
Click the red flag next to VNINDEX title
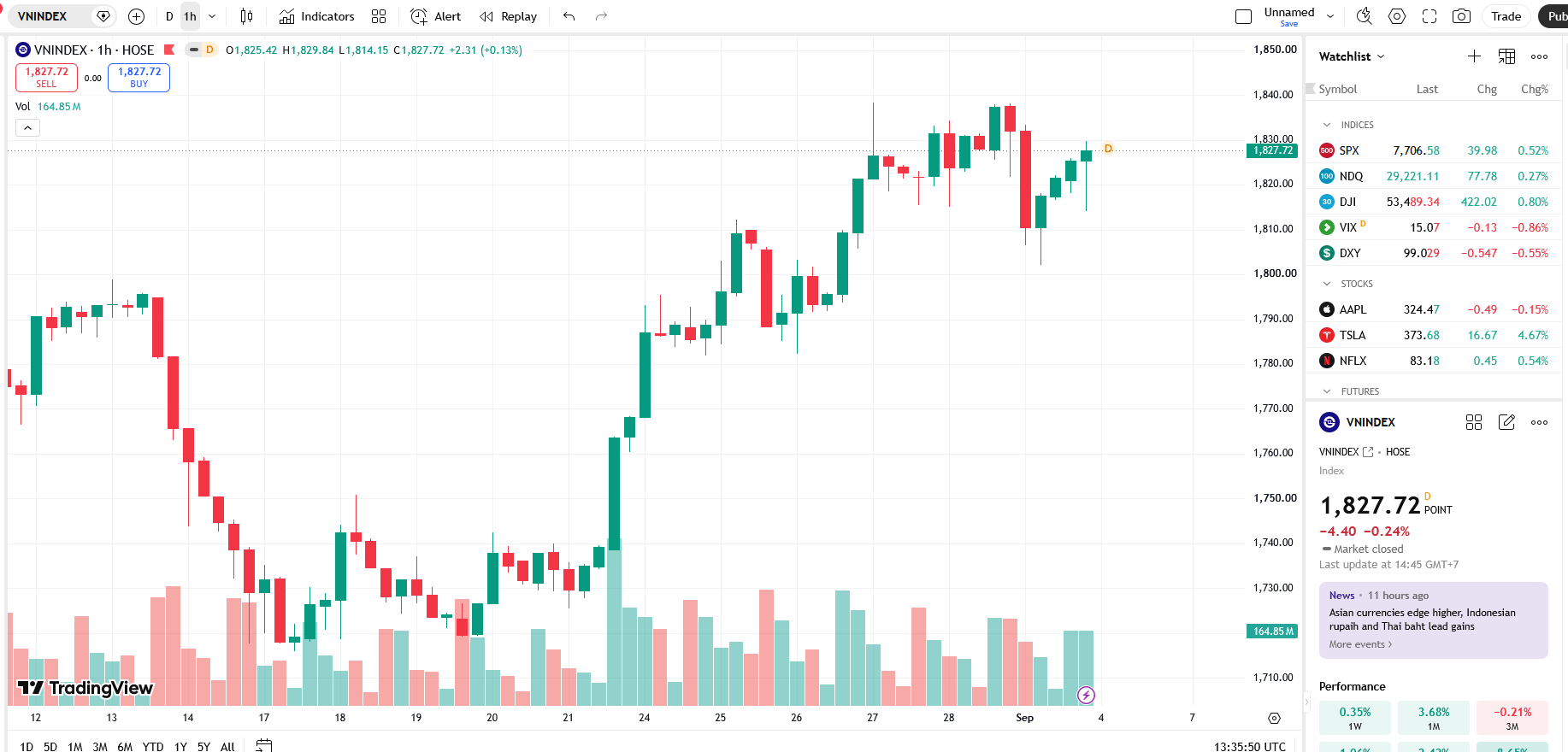tap(169, 50)
